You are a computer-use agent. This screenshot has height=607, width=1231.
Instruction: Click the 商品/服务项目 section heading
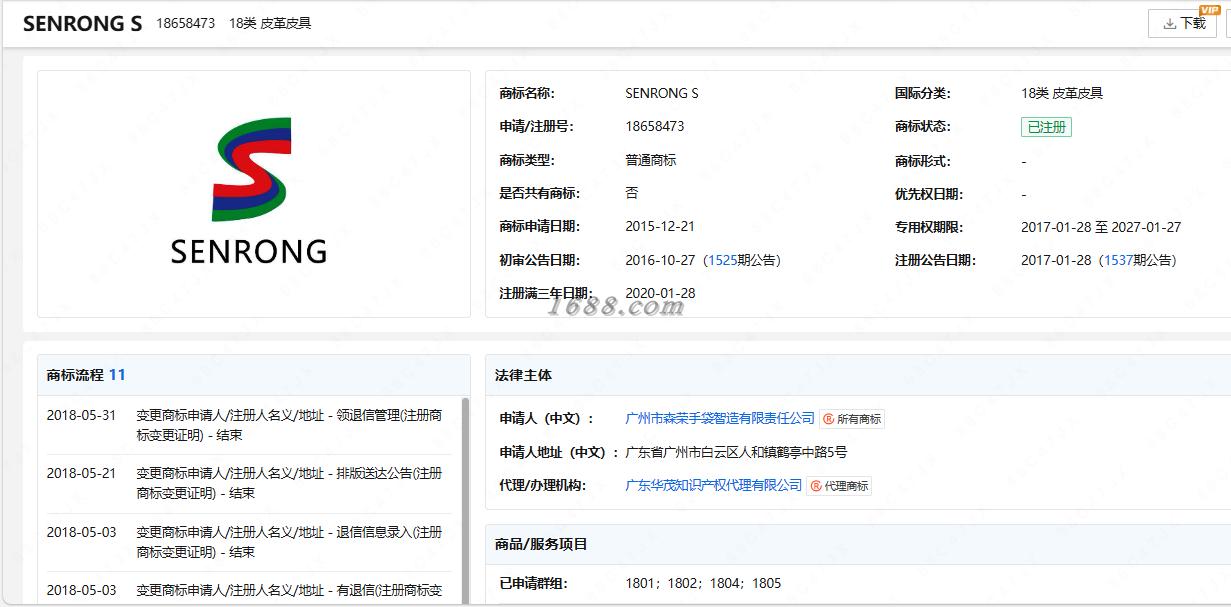tap(541, 544)
